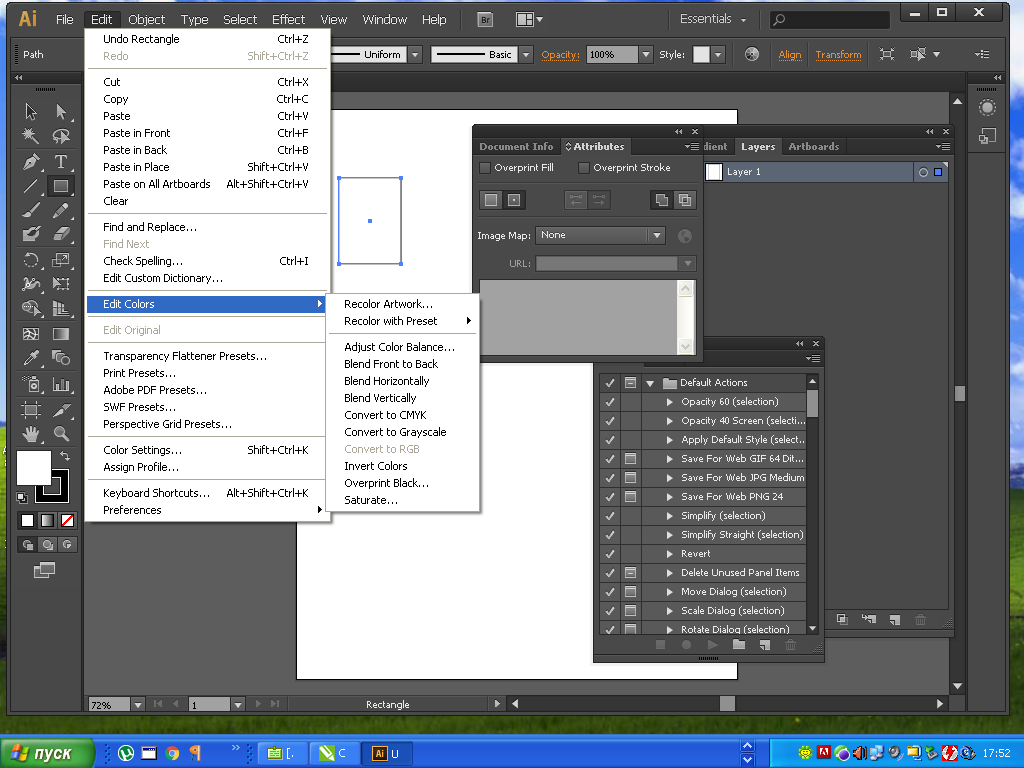1024x768 pixels.
Task: Pick the Eyedropper tool
Action: point(31,358)
